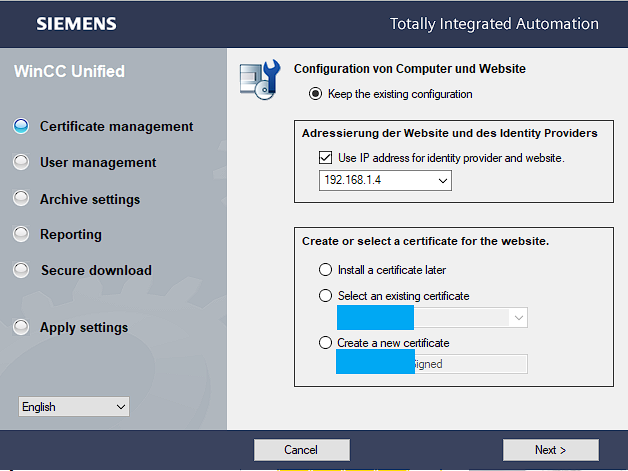Image resolution: width=628 pixels, height=471 pixels.
Task: Toggle Use IP address for identity provider checkbox
Action: point(325,157)
